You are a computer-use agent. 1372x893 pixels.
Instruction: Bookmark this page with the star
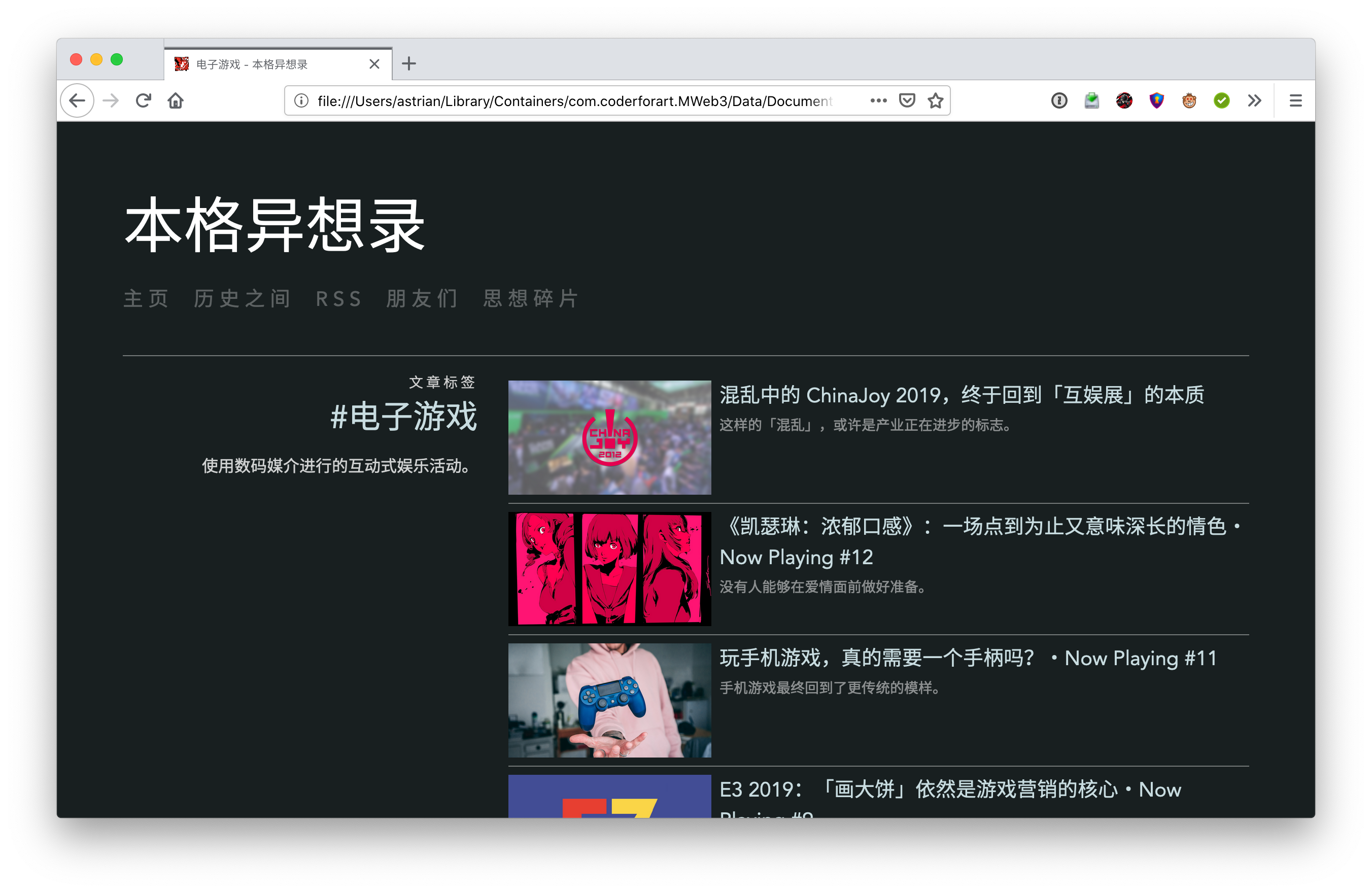[936, 101]
